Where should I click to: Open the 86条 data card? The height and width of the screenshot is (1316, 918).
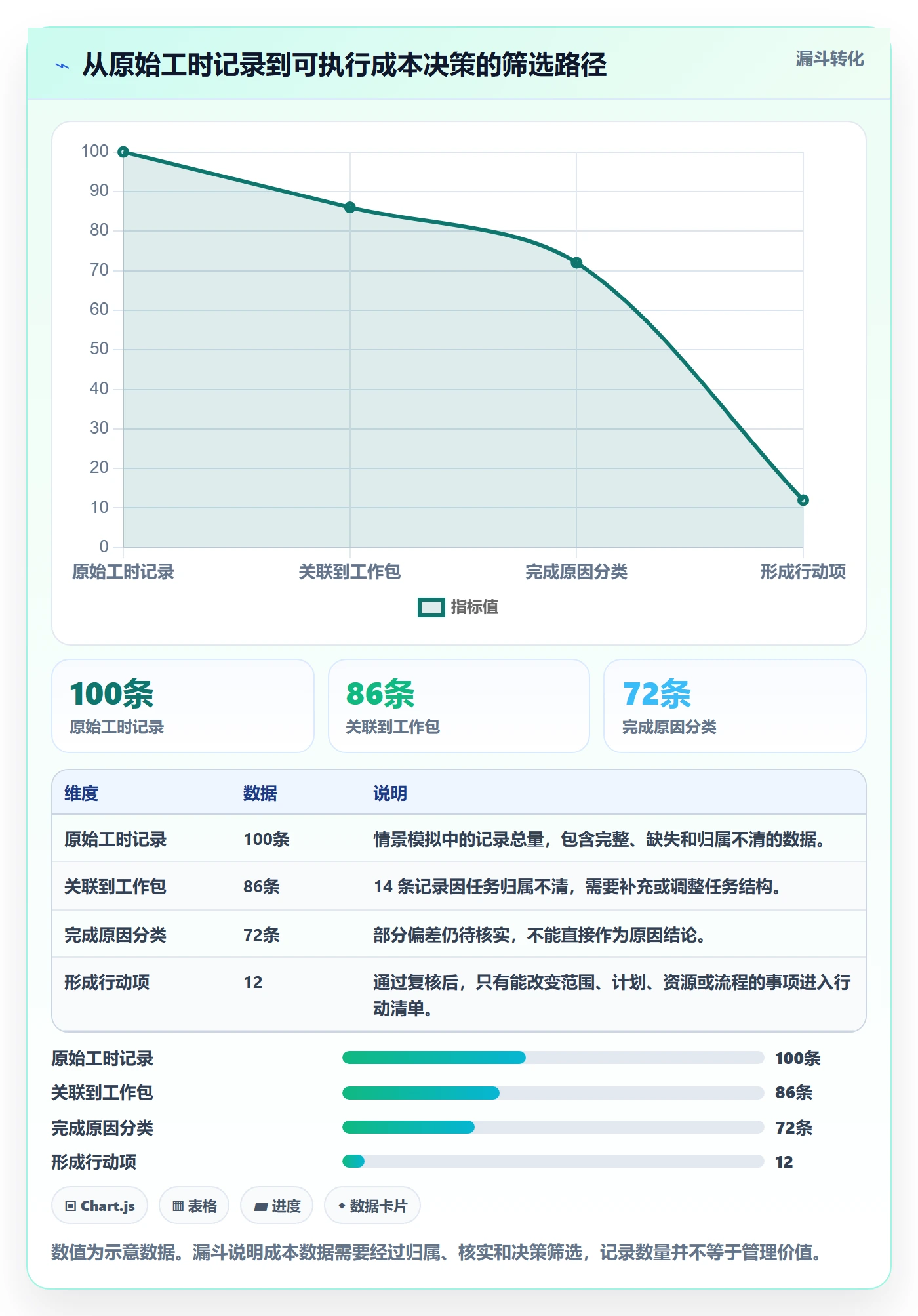click(459, 706)
